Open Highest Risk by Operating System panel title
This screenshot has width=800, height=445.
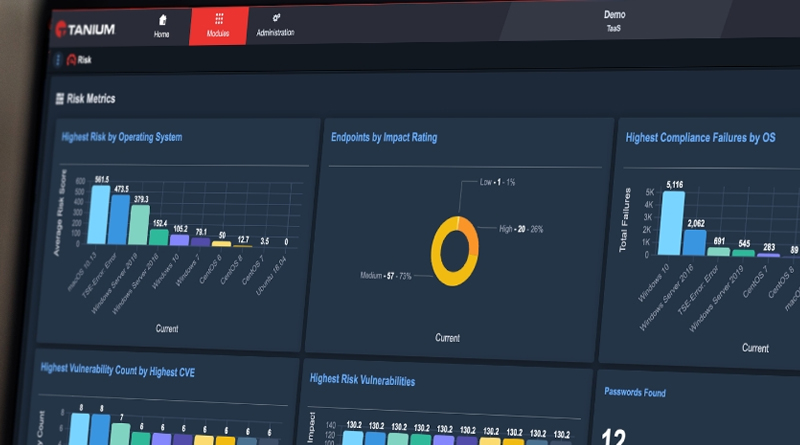point(121,137)
